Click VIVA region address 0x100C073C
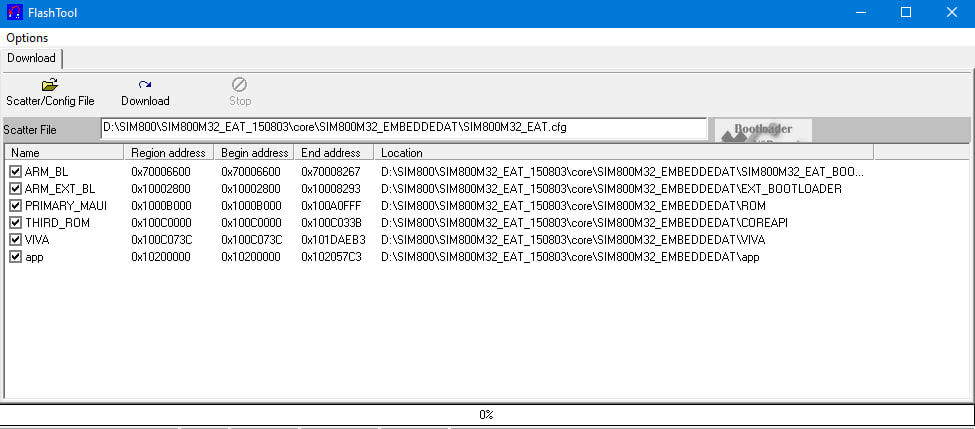The image size is (975, 429). tap(162, 240)
